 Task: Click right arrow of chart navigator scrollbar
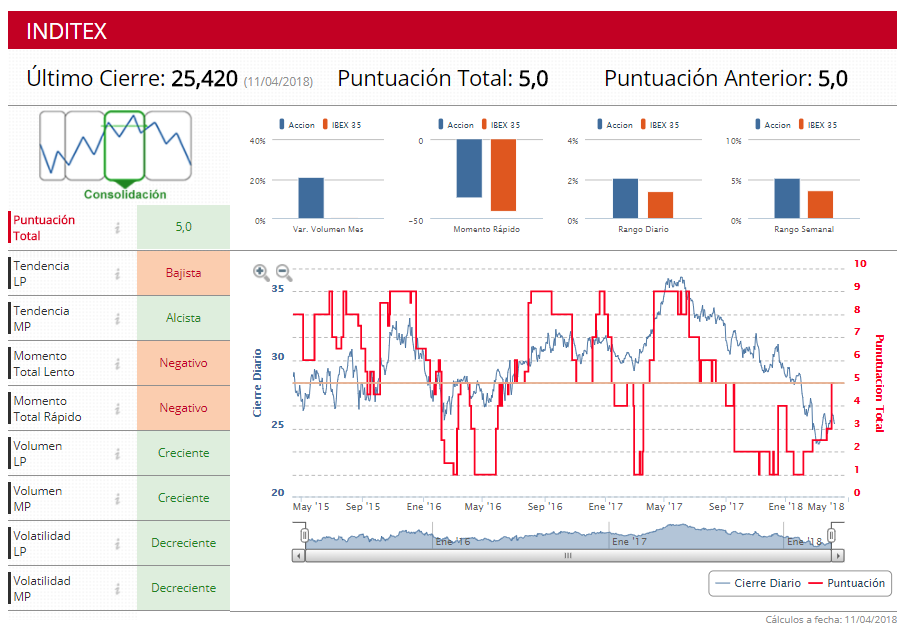pyautogui.click(x=838, y=556)
